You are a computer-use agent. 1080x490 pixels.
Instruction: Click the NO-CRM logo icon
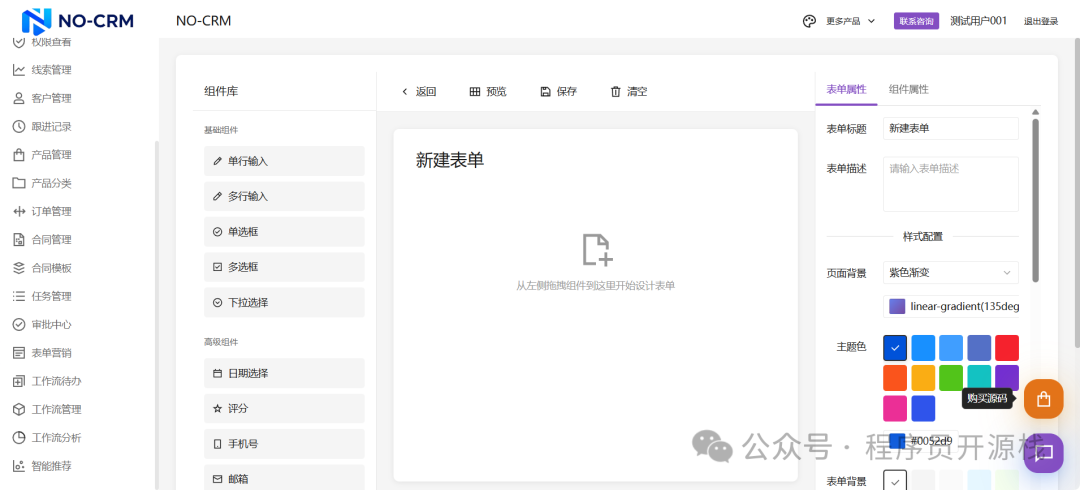pos(37,21)
